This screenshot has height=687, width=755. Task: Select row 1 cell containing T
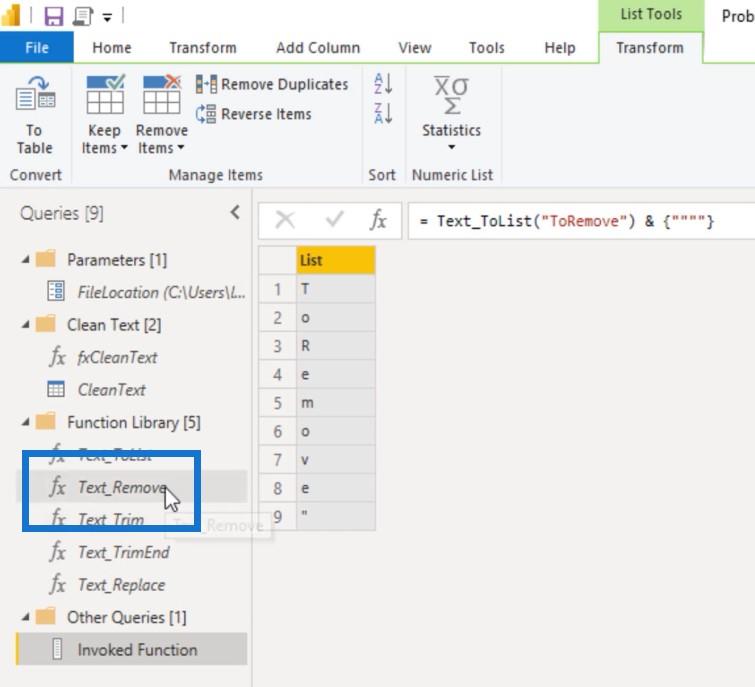[336, 289]
